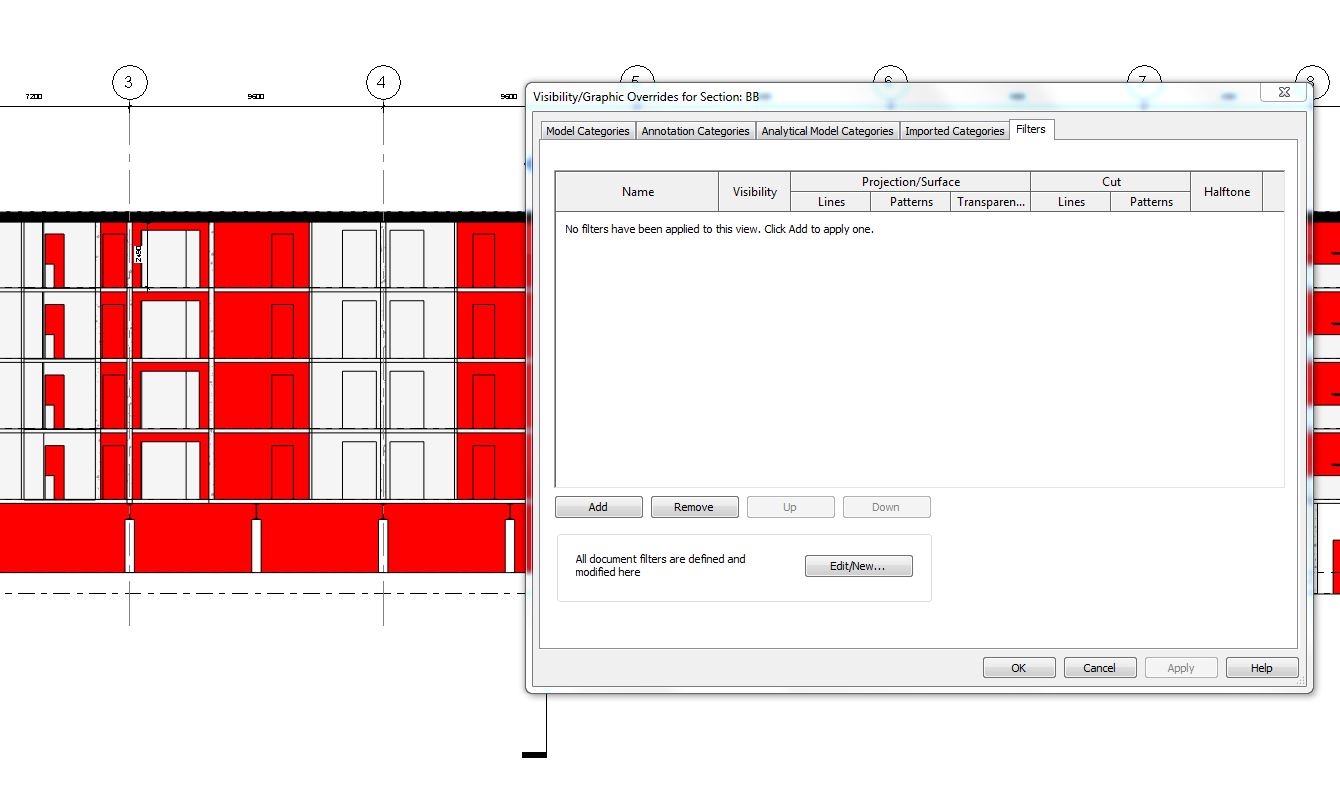Open Edit/New document filters dialog
This screenshot has width=1340, height=797.
pos(858,566)
